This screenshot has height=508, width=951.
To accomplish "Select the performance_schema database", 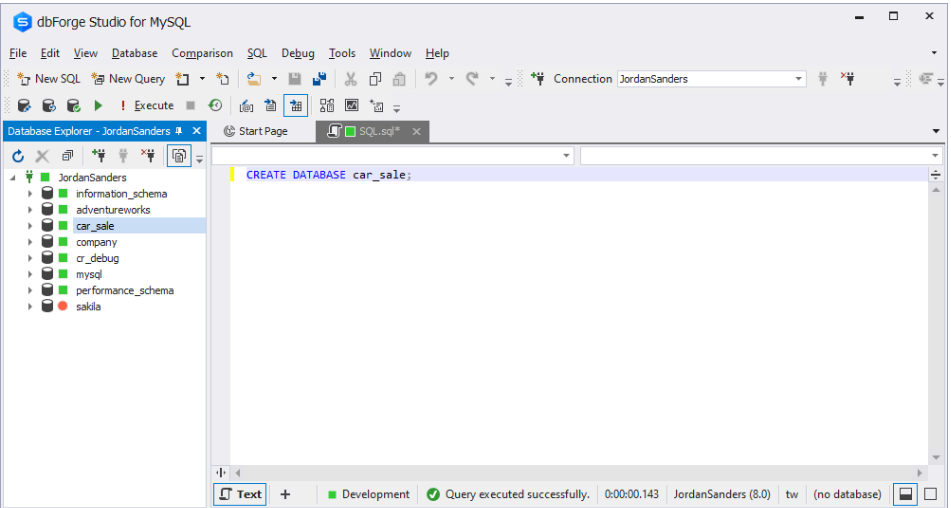I will [124, 290].
